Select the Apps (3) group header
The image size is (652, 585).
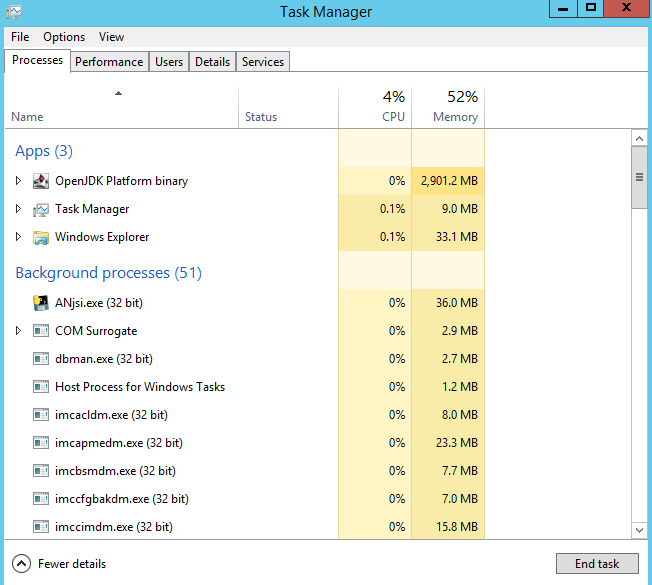click(44, 151)
